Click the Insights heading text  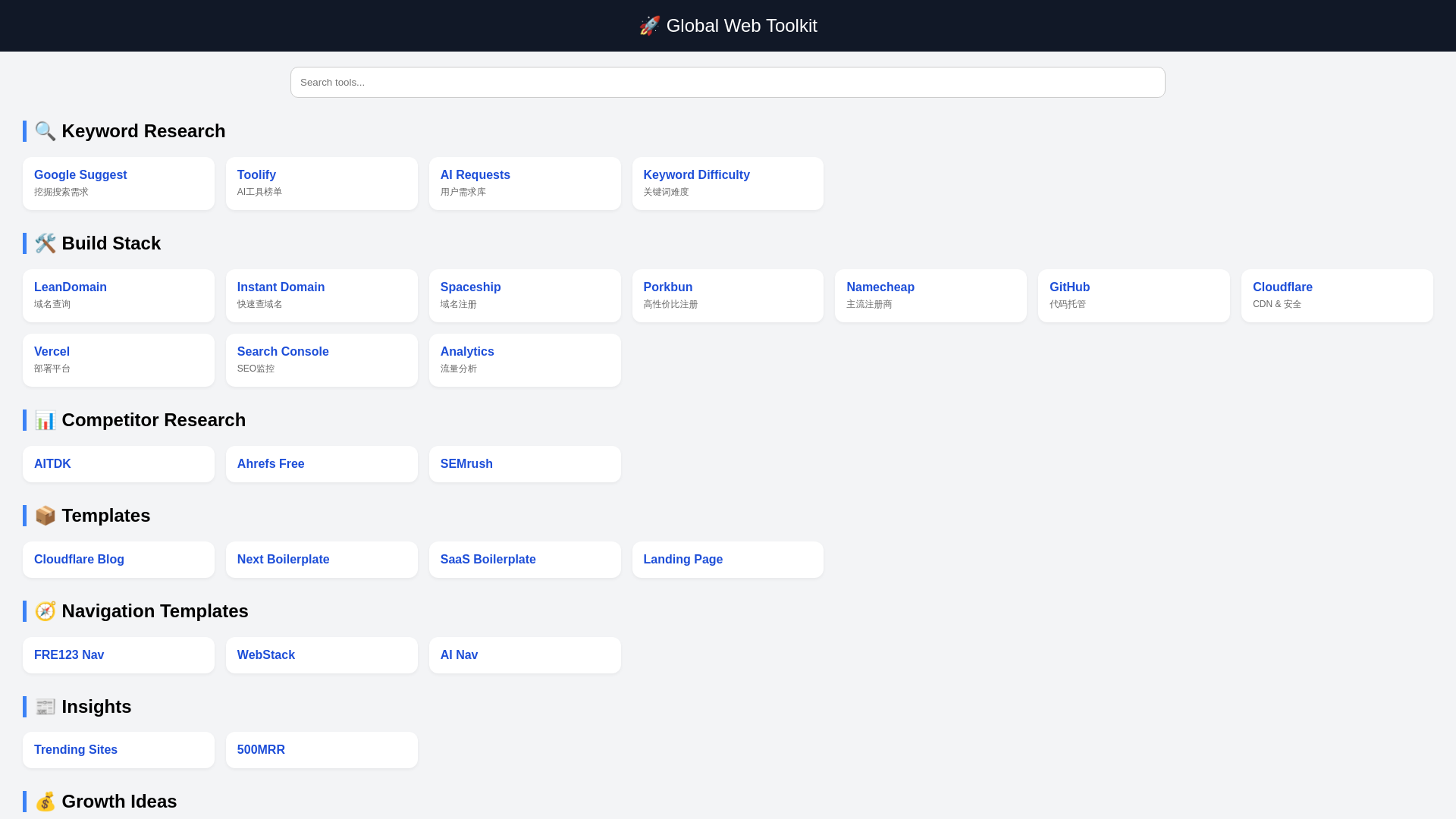click(x=96, y=707)
